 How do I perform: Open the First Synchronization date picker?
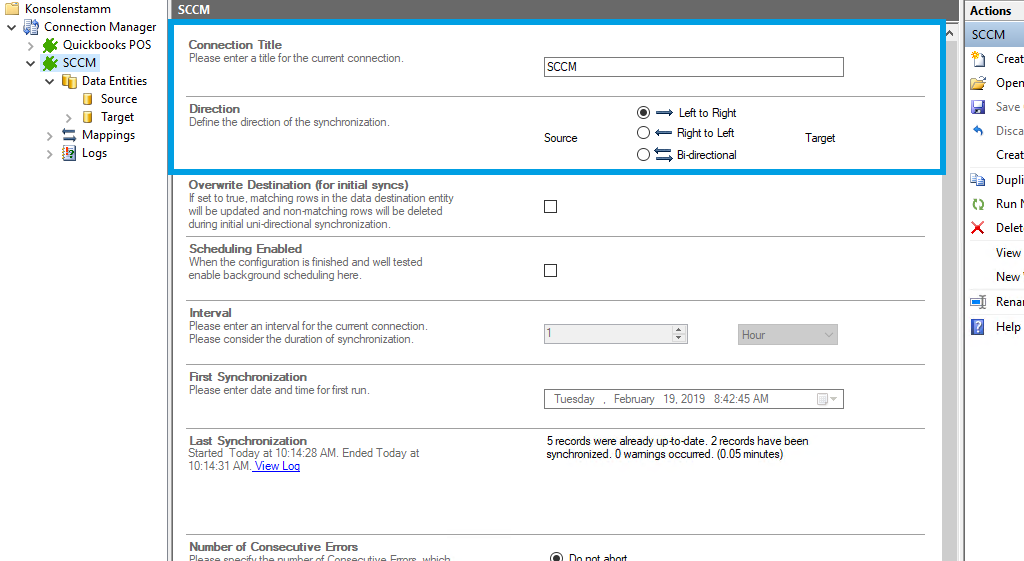[x=828, y=399]
